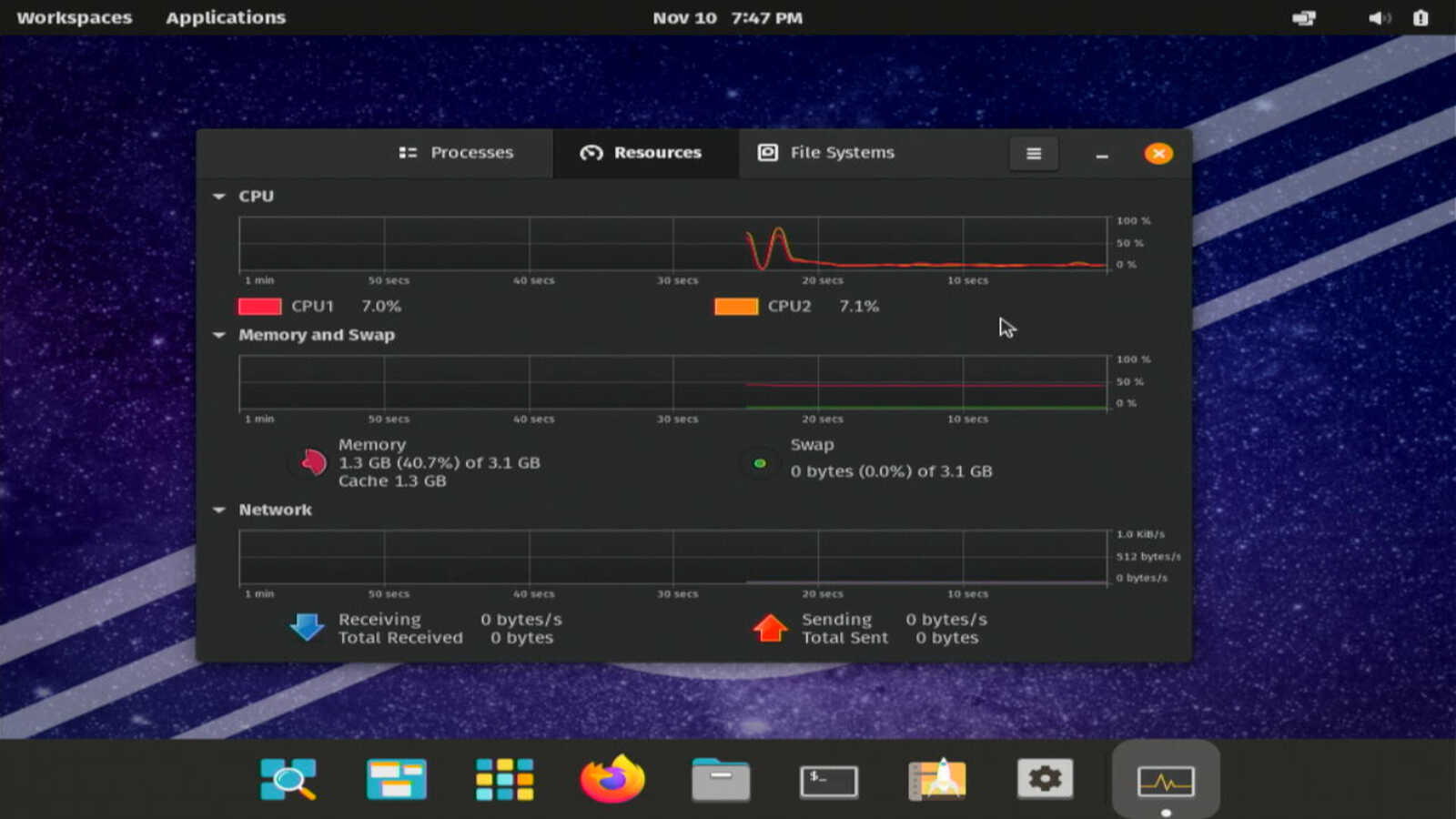Viewport: 1456px width, 819px height.
Task: Collapse the Memory and Swap section
Action: point(219,335)
